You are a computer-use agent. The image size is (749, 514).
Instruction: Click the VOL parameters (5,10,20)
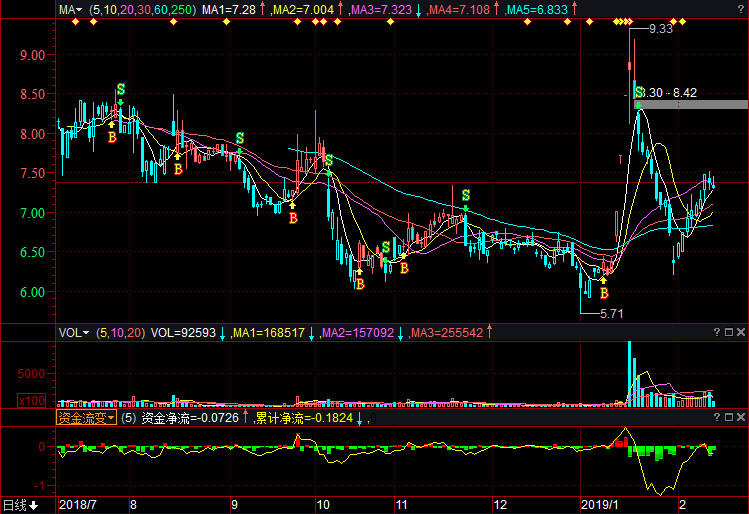coord(120,332)
